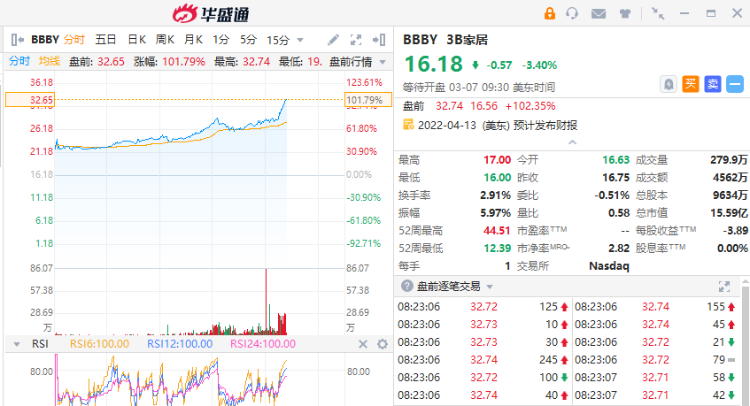The width and height of the screenshot is (750, 406).
Task: Click the orange lock icon
Action: pos(549,13)
